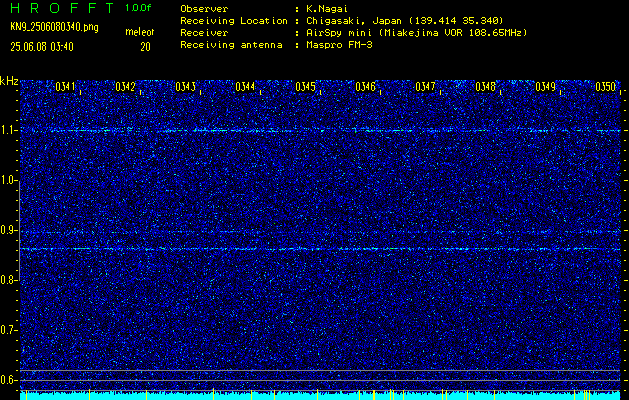
Task: Click the kHz axis unit label
Action: click(9, 81)
